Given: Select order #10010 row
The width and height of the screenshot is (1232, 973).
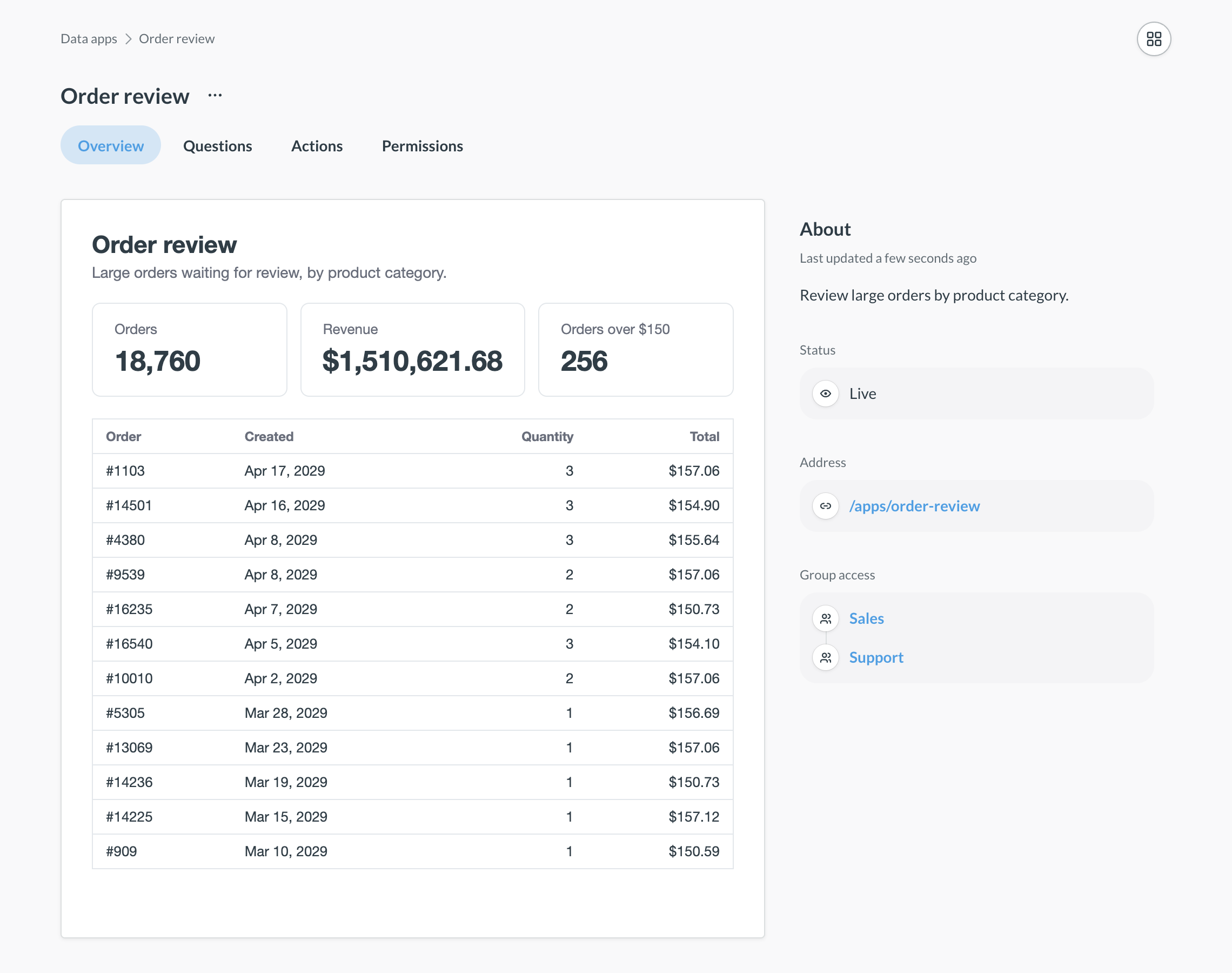Looking at the screenshot, I should [412, 678].
